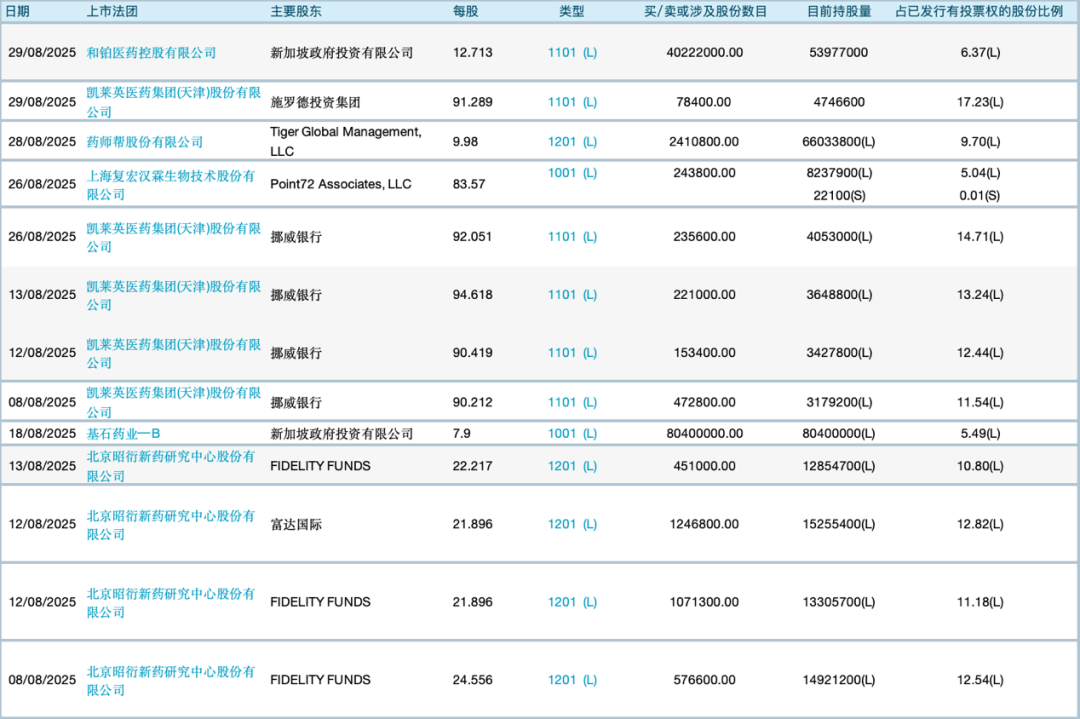1080x719 pixels.
Task: Open the 基石药业—B company link
Action: (x=123, y=434)
